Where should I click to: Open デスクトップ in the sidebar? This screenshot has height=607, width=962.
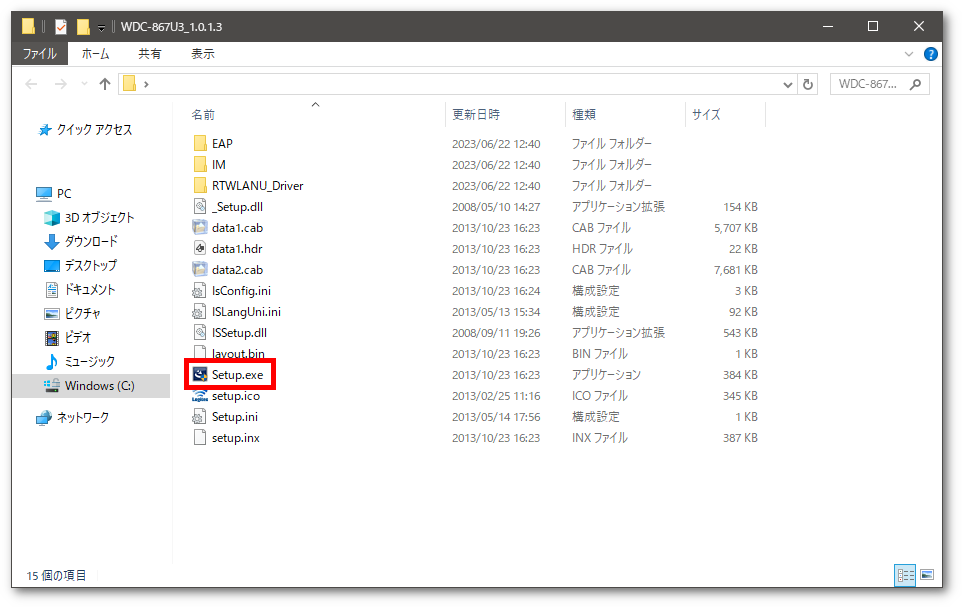click(x=80, y=265)
